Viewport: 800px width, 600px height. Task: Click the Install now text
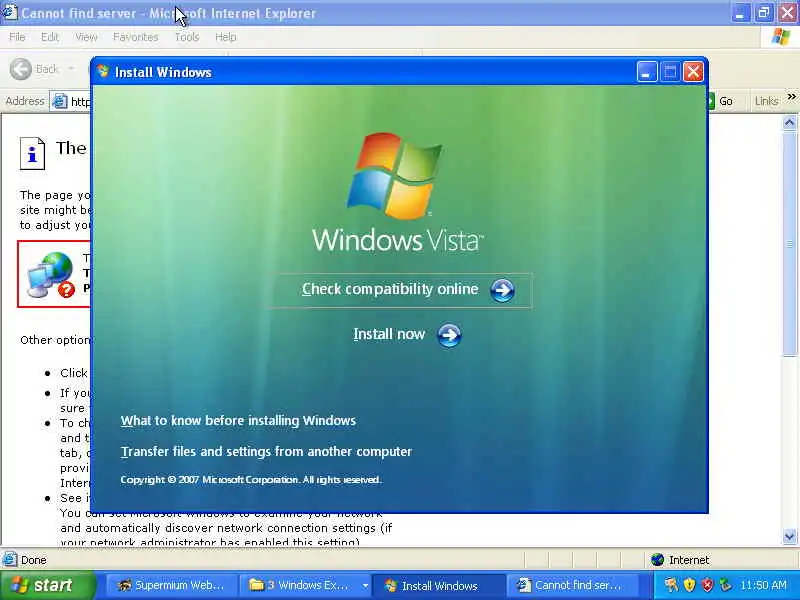point(389,334)
